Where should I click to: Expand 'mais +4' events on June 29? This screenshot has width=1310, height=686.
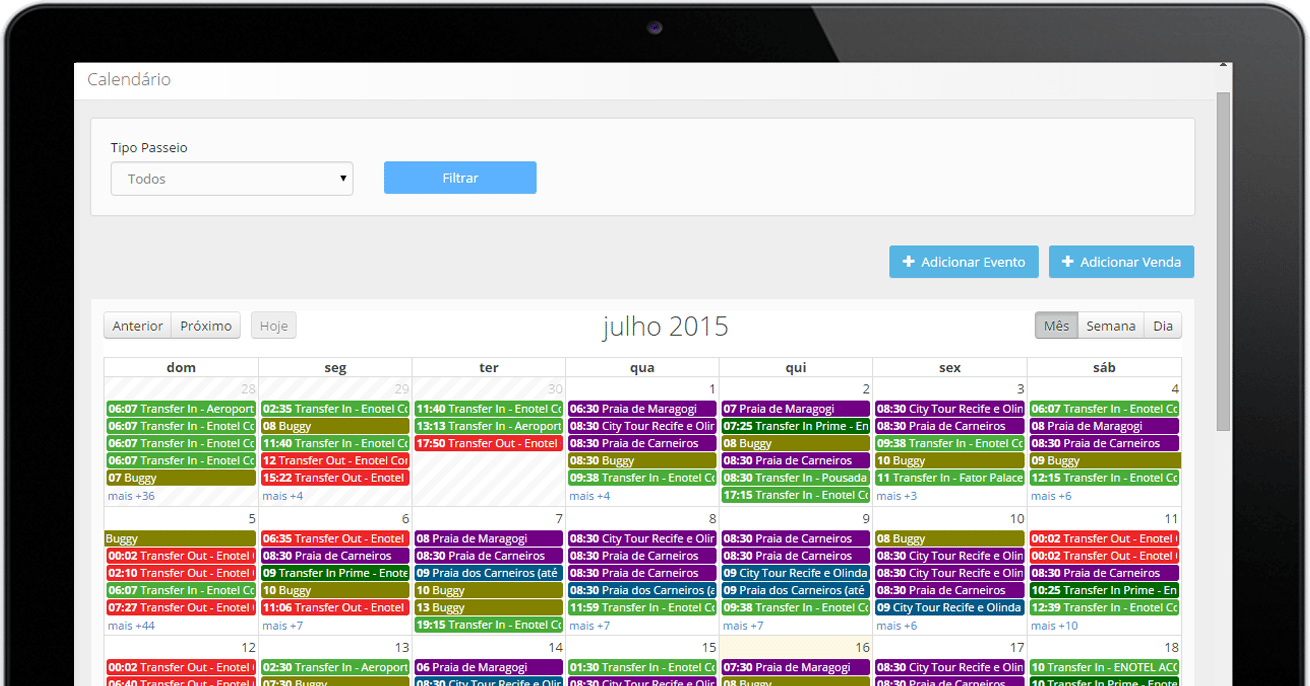[x=283, y=496]
